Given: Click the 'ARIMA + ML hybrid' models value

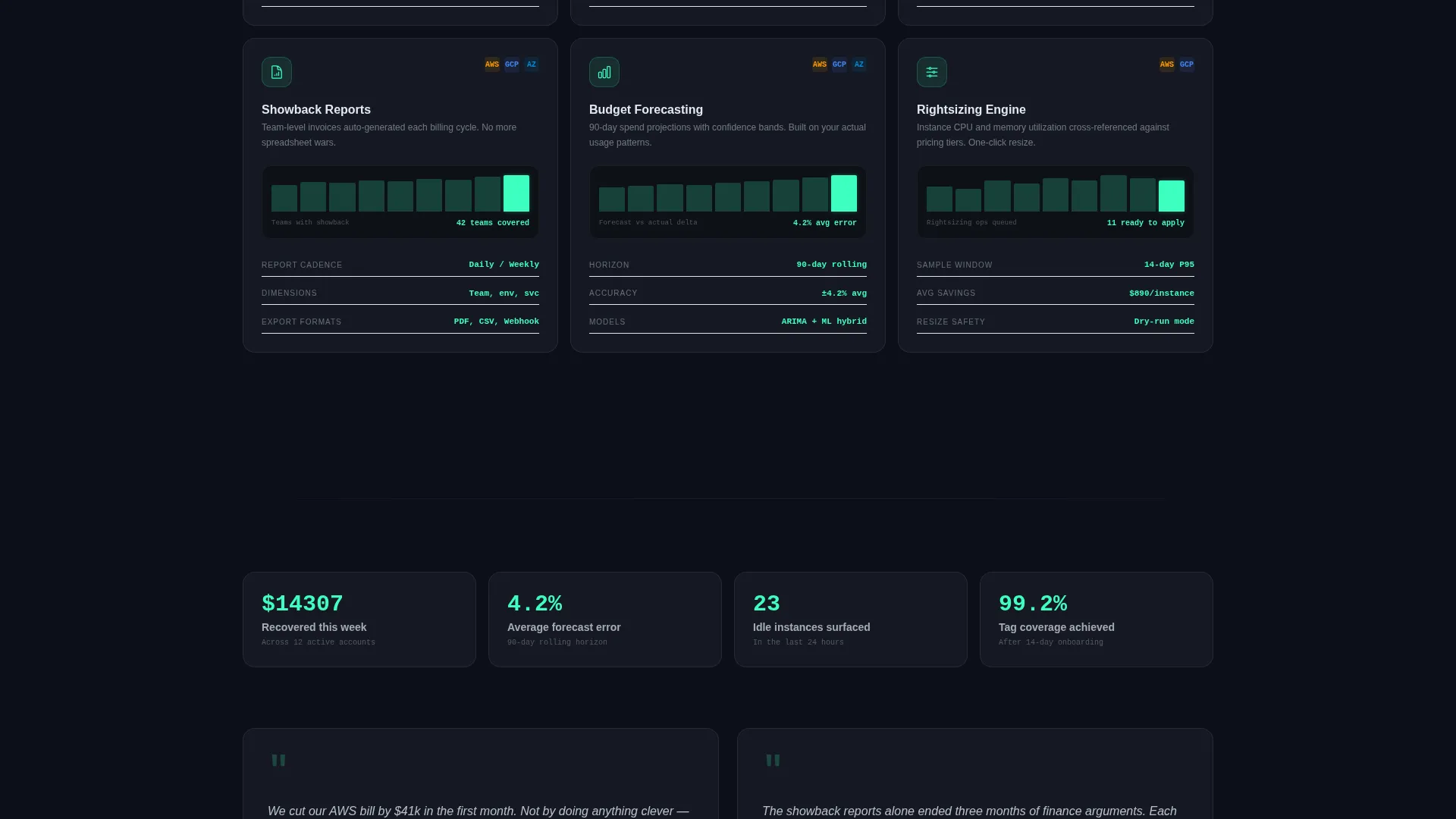Looking at the screenshot, I should coord(824,322).
